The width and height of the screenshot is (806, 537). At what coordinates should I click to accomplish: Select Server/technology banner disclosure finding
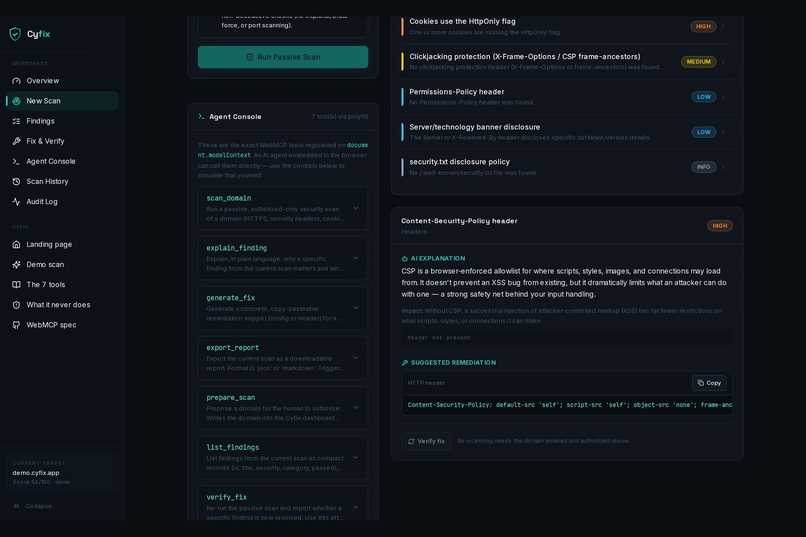[x=566, y=132]
